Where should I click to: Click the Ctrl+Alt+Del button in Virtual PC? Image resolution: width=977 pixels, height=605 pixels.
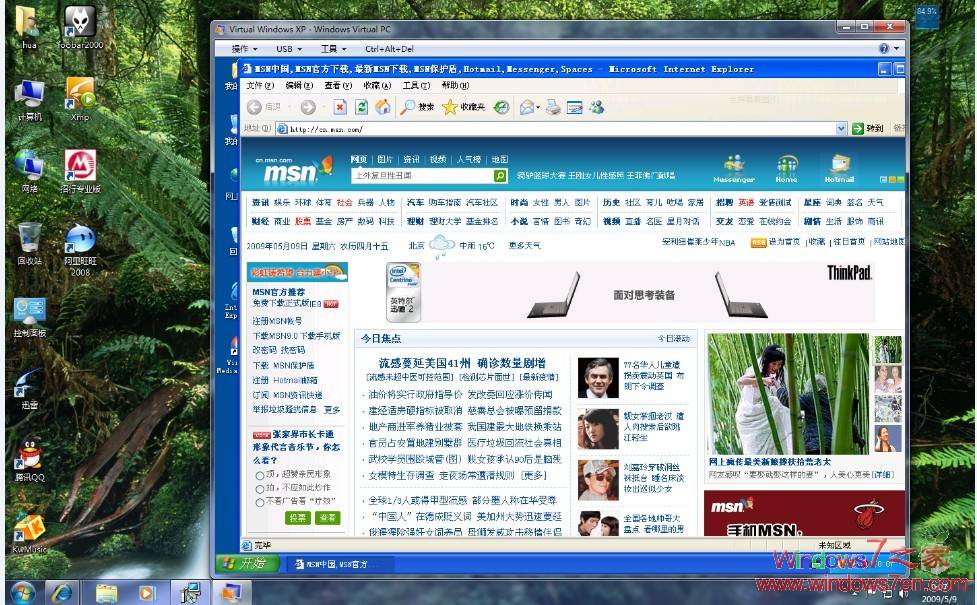389,48
